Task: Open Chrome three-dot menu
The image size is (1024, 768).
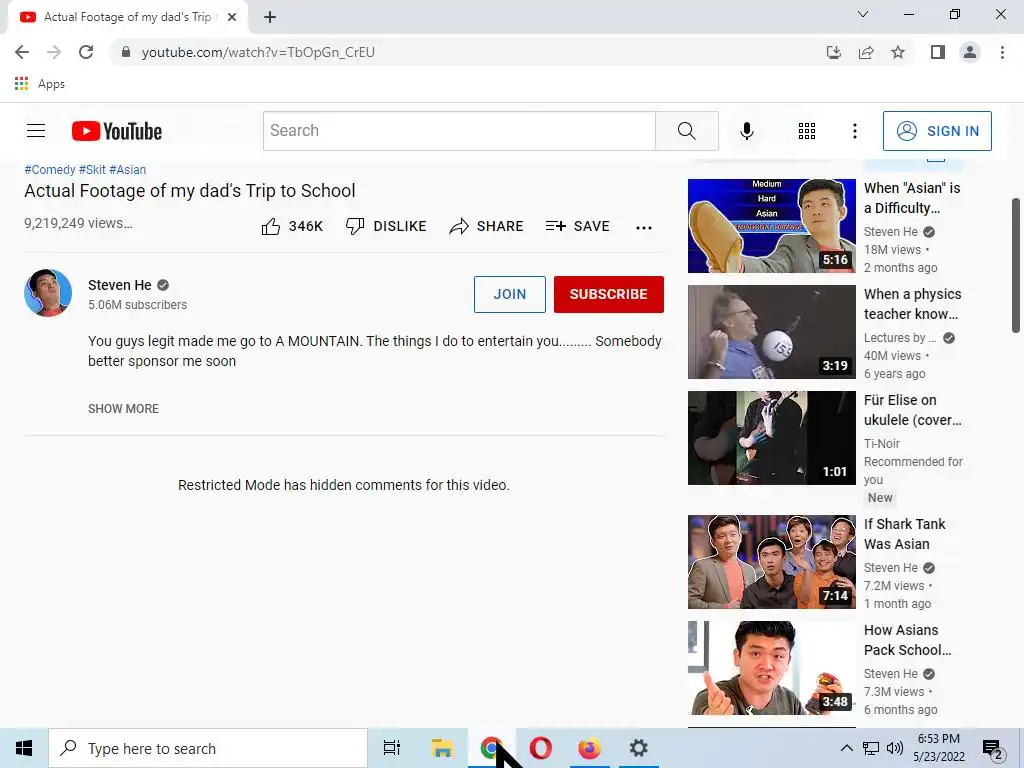Action: (1002, 52)
